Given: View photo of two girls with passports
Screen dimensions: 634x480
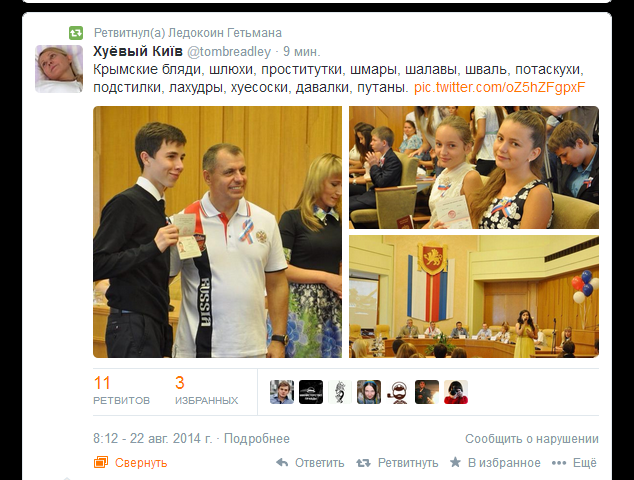Looking at the screenshot, I should pyautogui.click(x=474, y=167).
